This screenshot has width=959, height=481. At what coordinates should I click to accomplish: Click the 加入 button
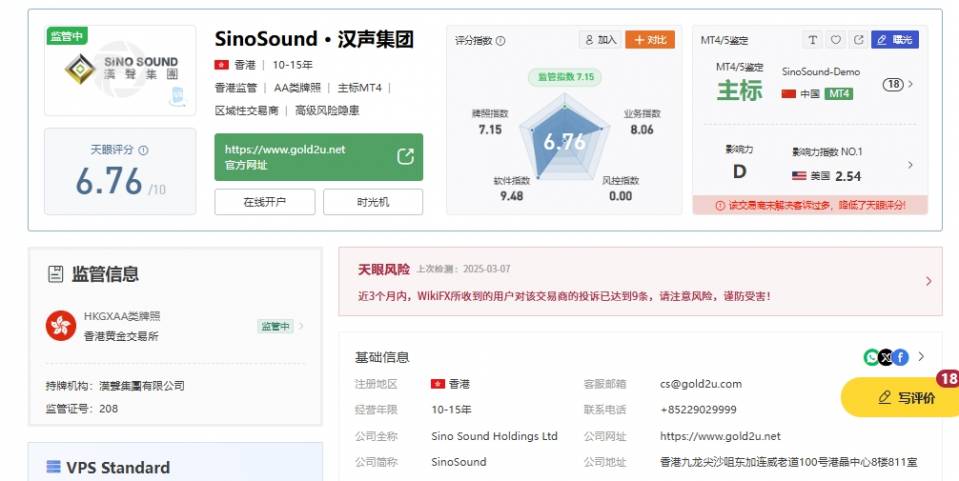click(600, 40)
